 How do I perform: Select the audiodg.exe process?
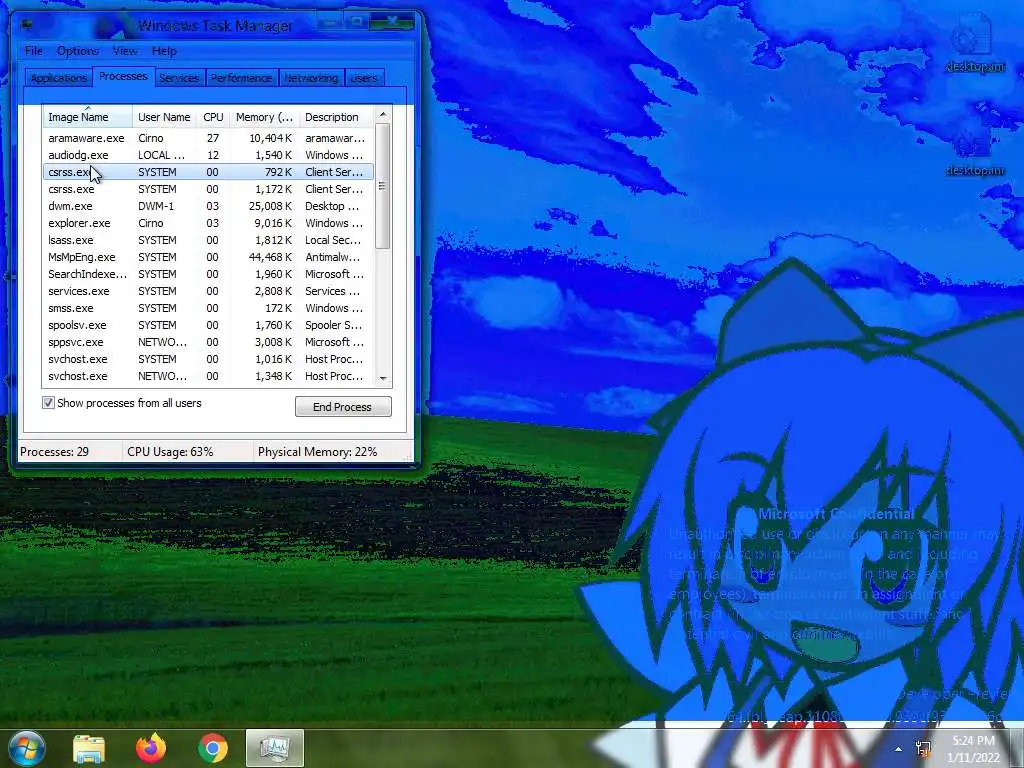coord(208,155)
